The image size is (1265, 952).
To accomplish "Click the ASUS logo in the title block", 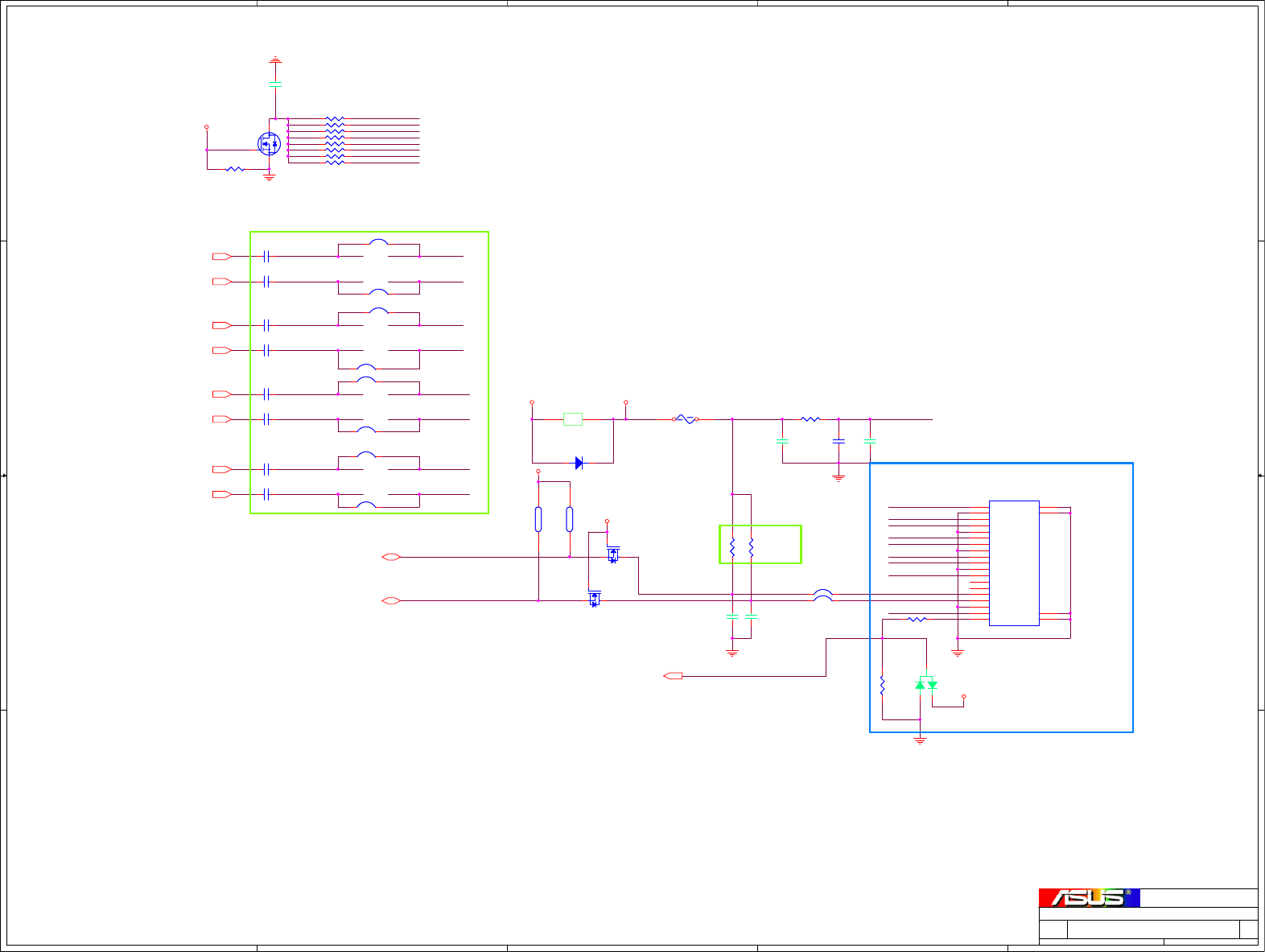I will (1090, 897).
